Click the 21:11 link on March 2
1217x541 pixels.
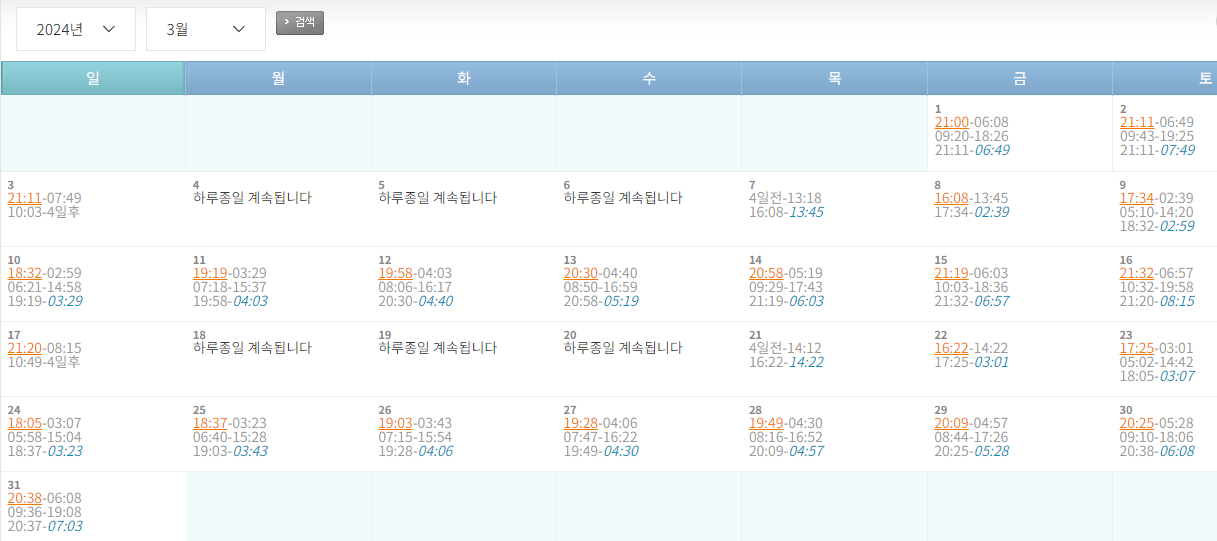1137,122
